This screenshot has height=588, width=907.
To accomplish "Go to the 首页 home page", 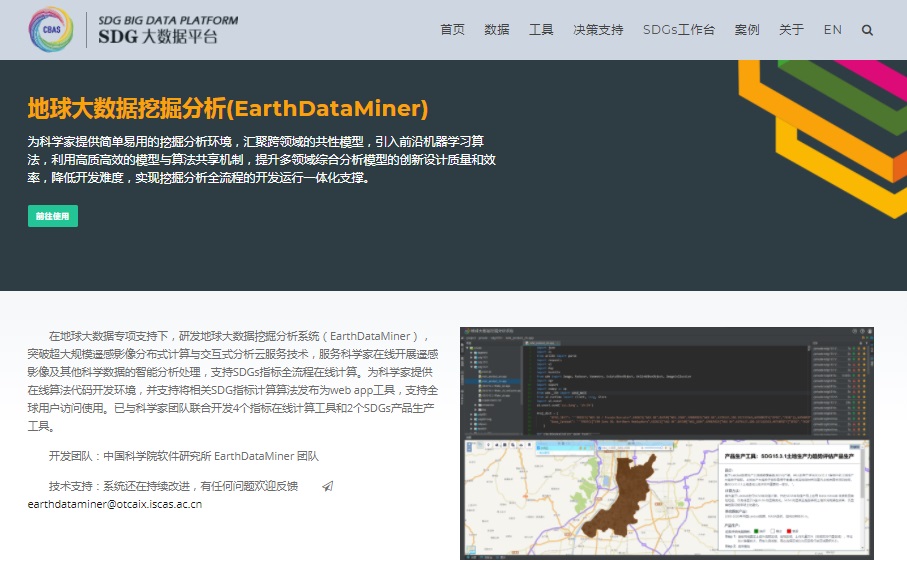I will coord(452,30).
